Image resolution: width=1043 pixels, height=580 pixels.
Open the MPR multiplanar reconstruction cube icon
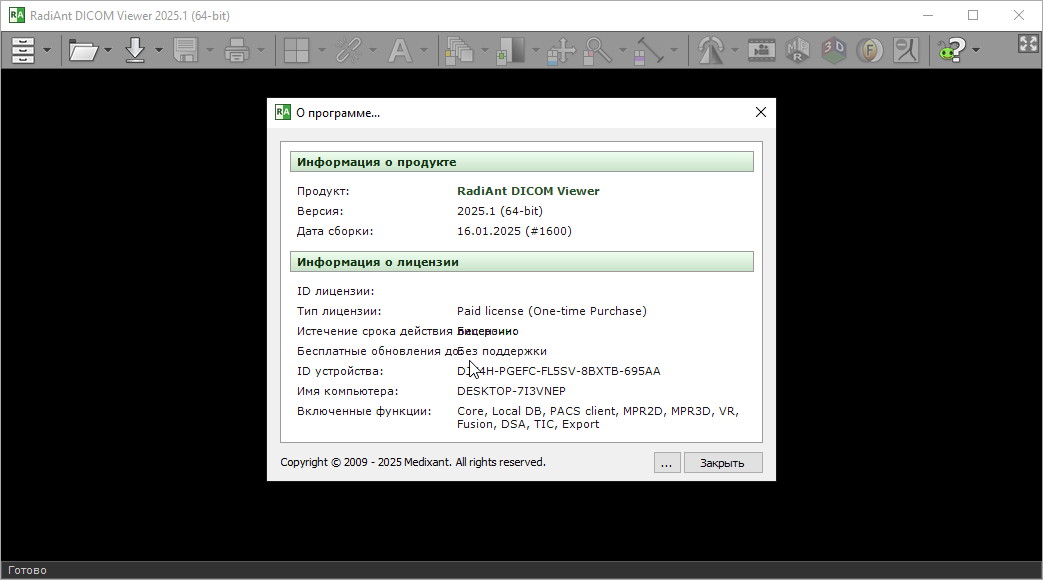tap(798, 50)
